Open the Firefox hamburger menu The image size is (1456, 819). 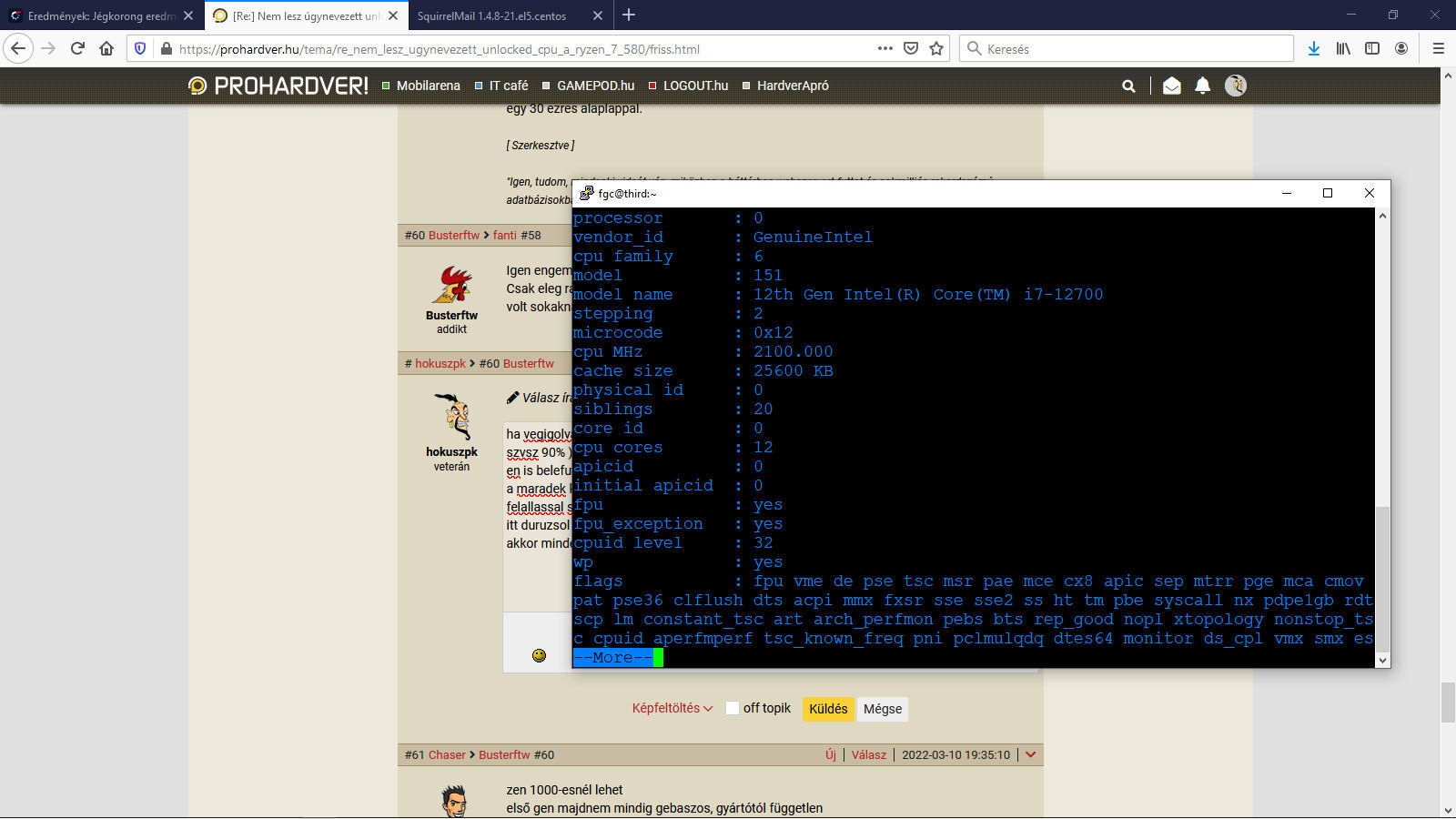(x=1439, y=48)
